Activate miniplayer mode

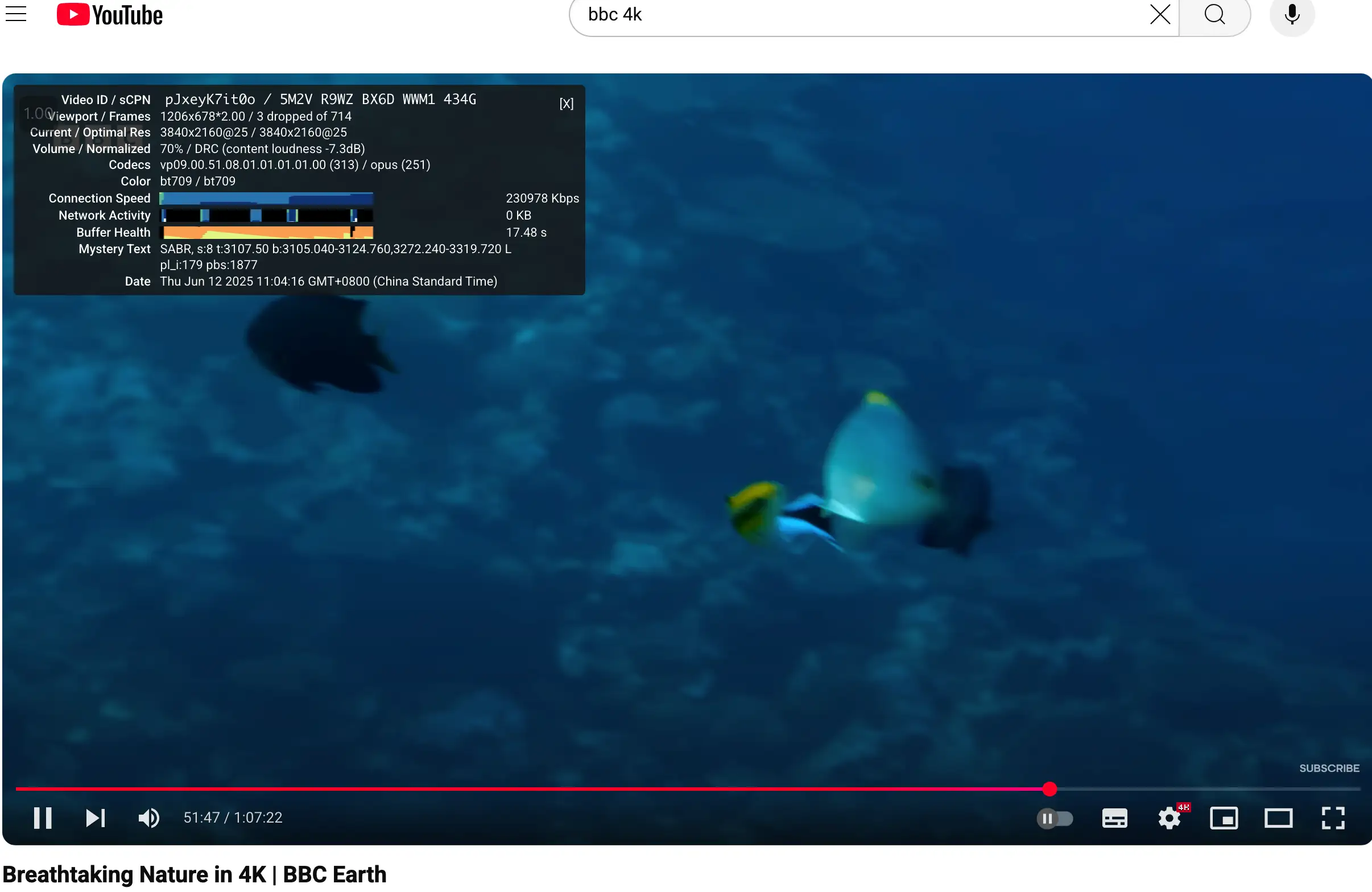tap(1224, 817)
